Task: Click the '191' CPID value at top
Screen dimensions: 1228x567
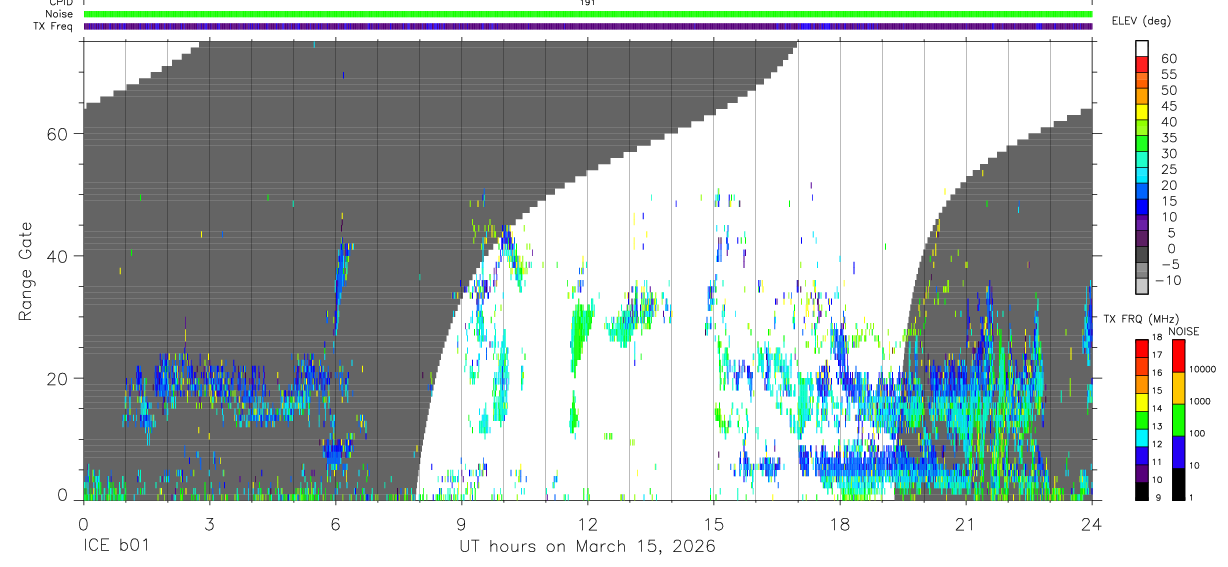Action: (x=588, y=3)
